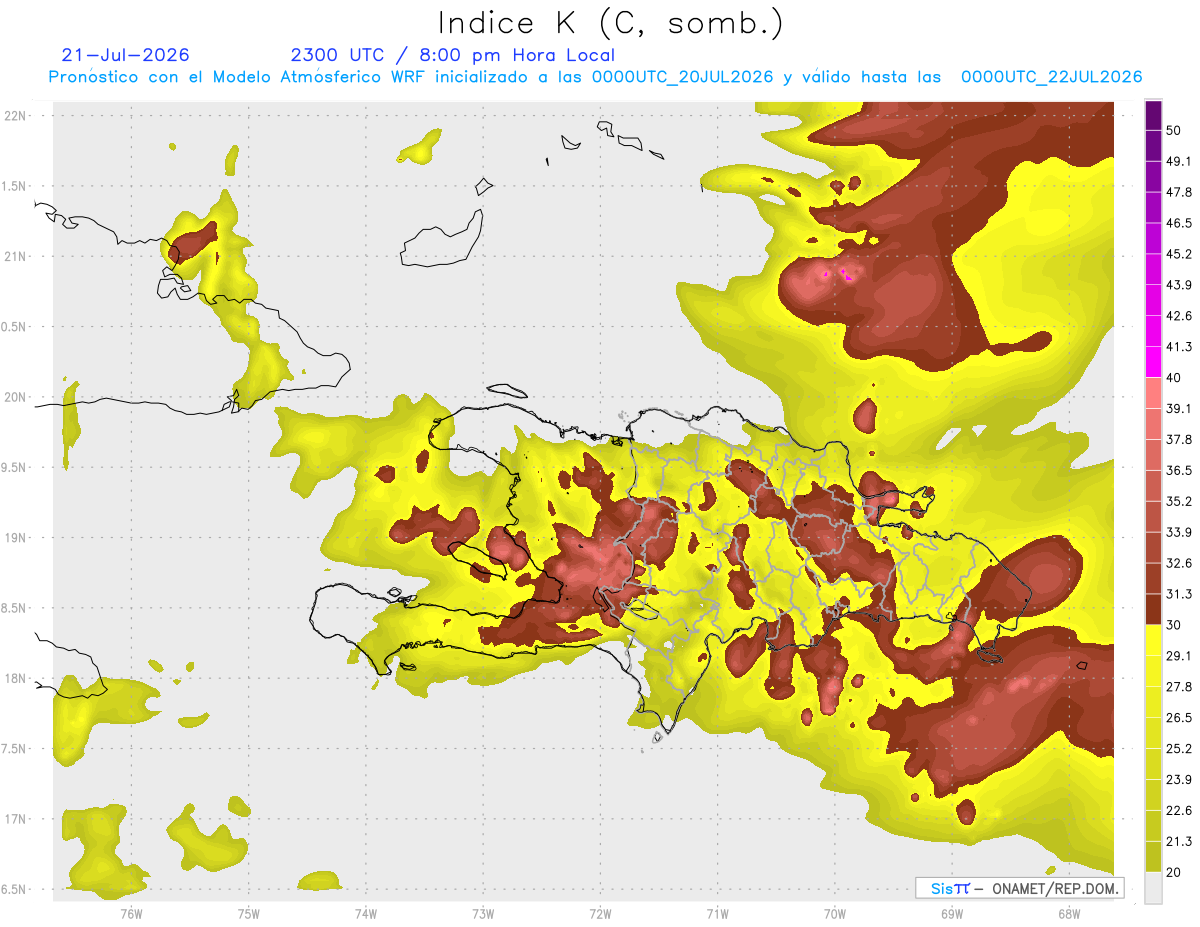Screen dimensions: 1200x927
Task: Click the bright magenta swatch between 40 and 41.3
Action: click(1153, 362)
